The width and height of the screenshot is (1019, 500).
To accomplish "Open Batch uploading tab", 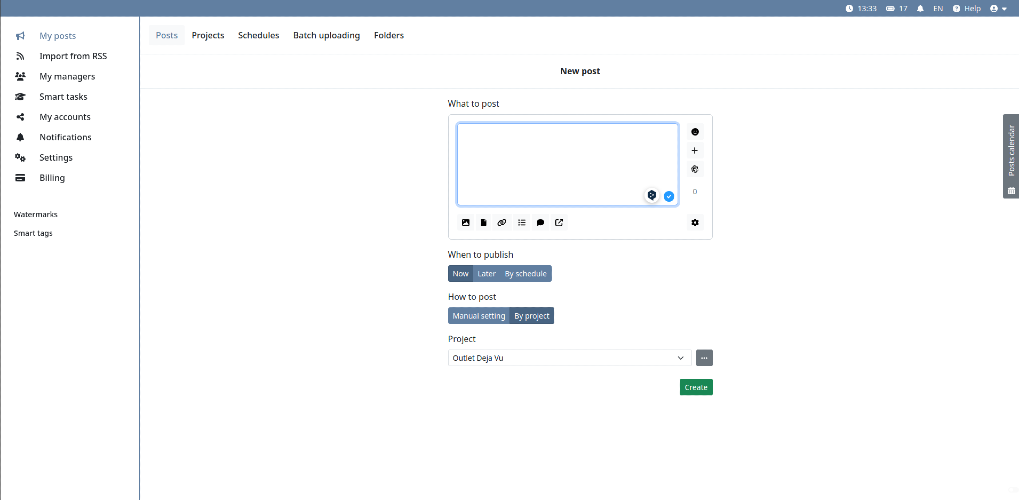I will coord(326,35).
